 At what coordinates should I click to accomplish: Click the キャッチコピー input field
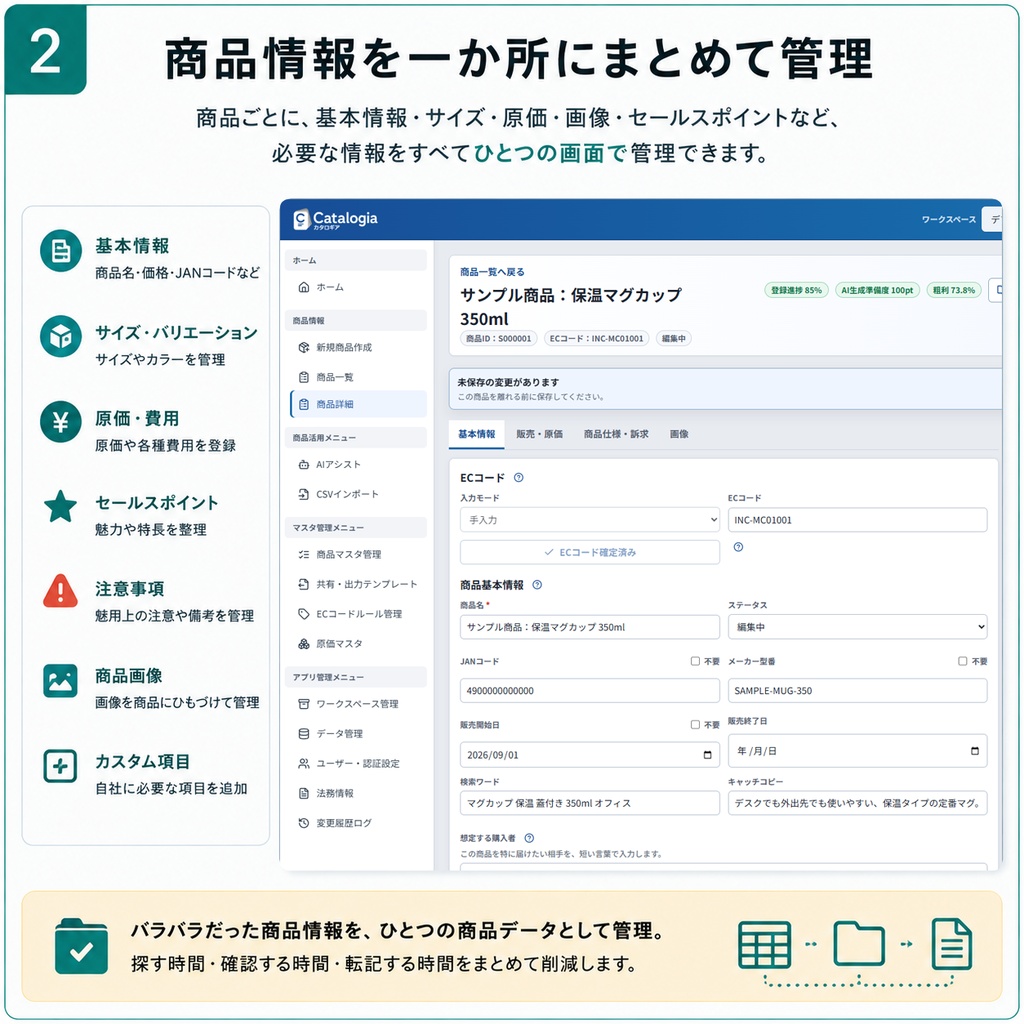tap(857, 803)
